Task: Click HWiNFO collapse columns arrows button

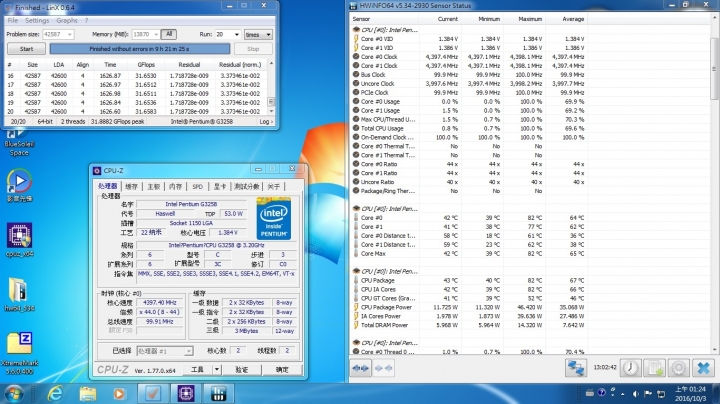Action: click(383, 368)
